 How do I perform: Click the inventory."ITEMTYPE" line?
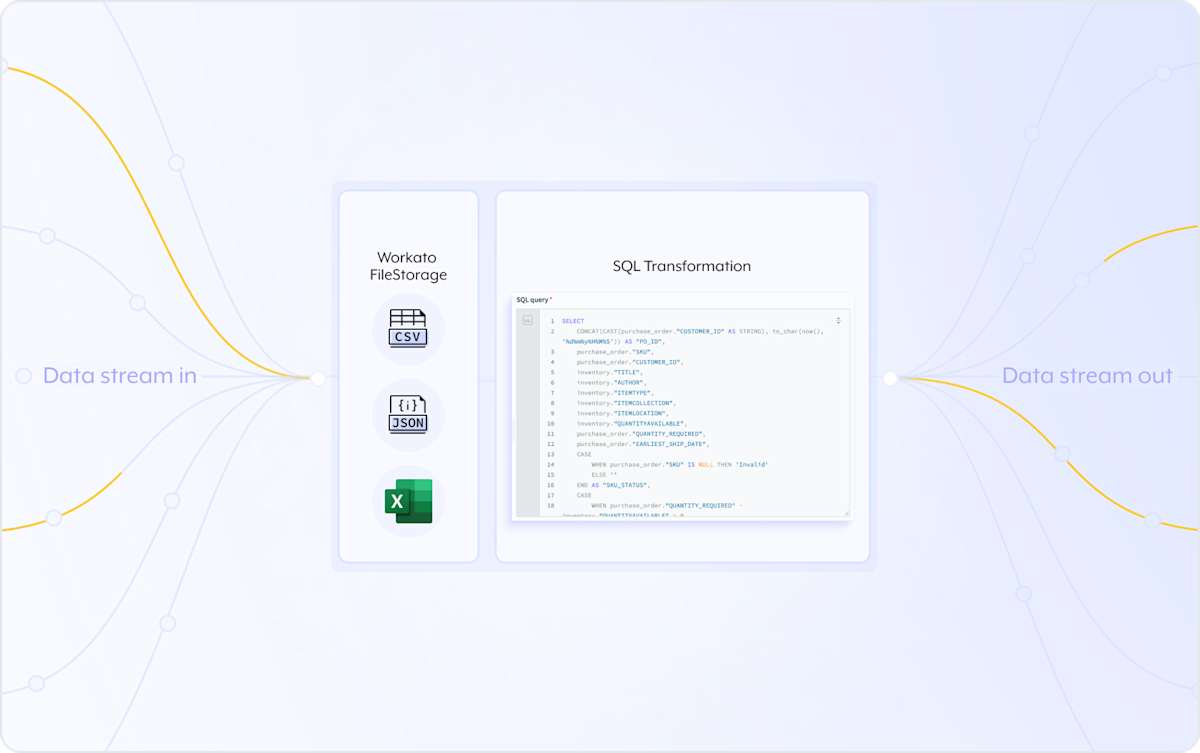616,393
